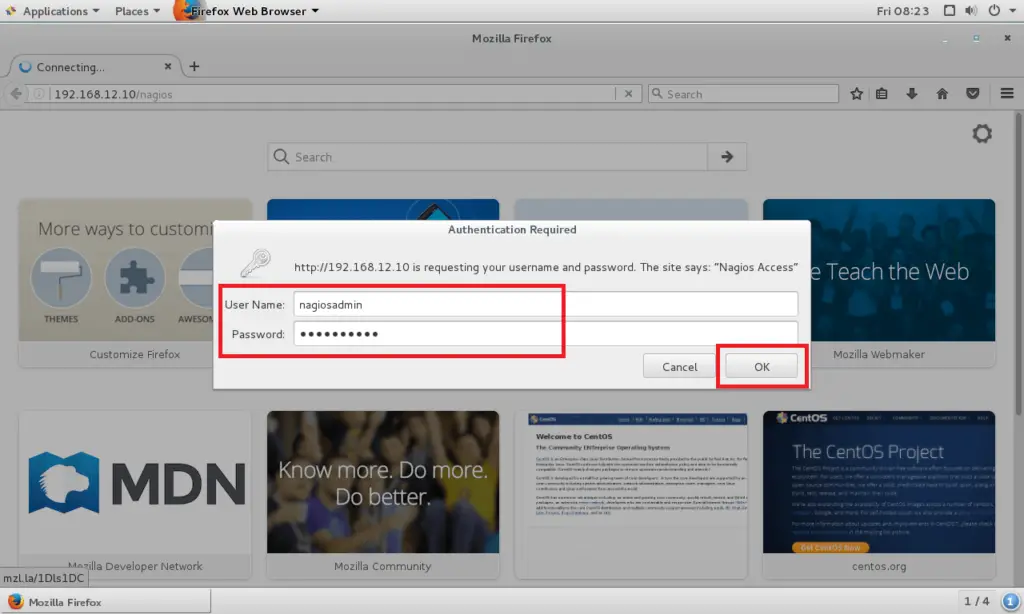Open workspace switcher 1 / 4
The image size is (1024, 614).
point(976,601)
